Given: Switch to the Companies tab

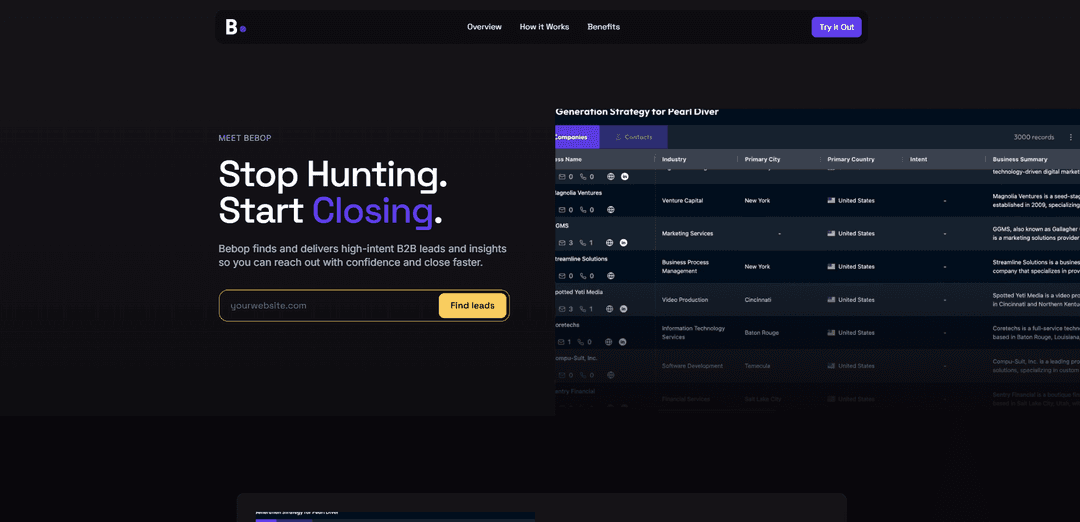Looking at the screenshot, I should point(577,137).
